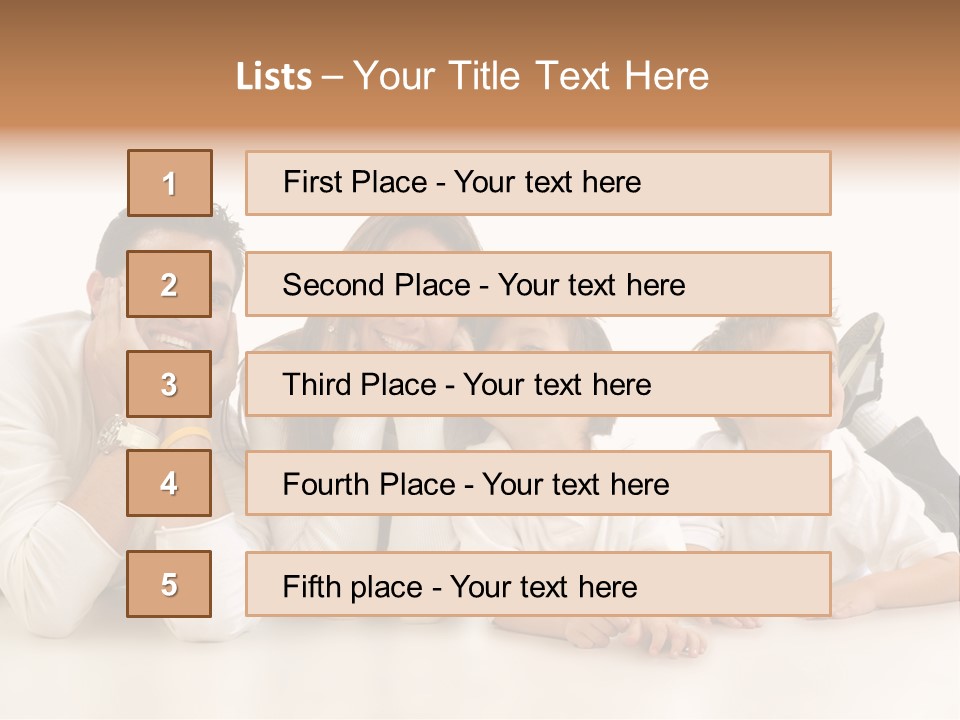Select the number 1 box

[170, 183]
